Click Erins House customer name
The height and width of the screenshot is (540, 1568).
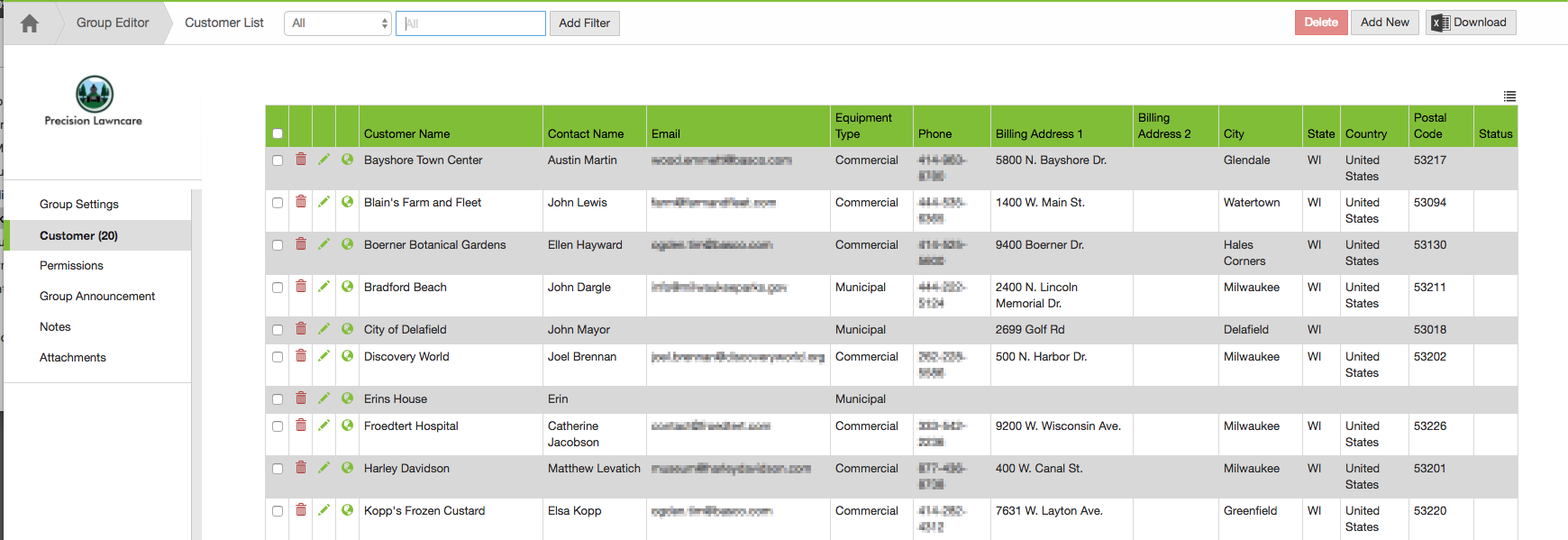coord(396,398)
